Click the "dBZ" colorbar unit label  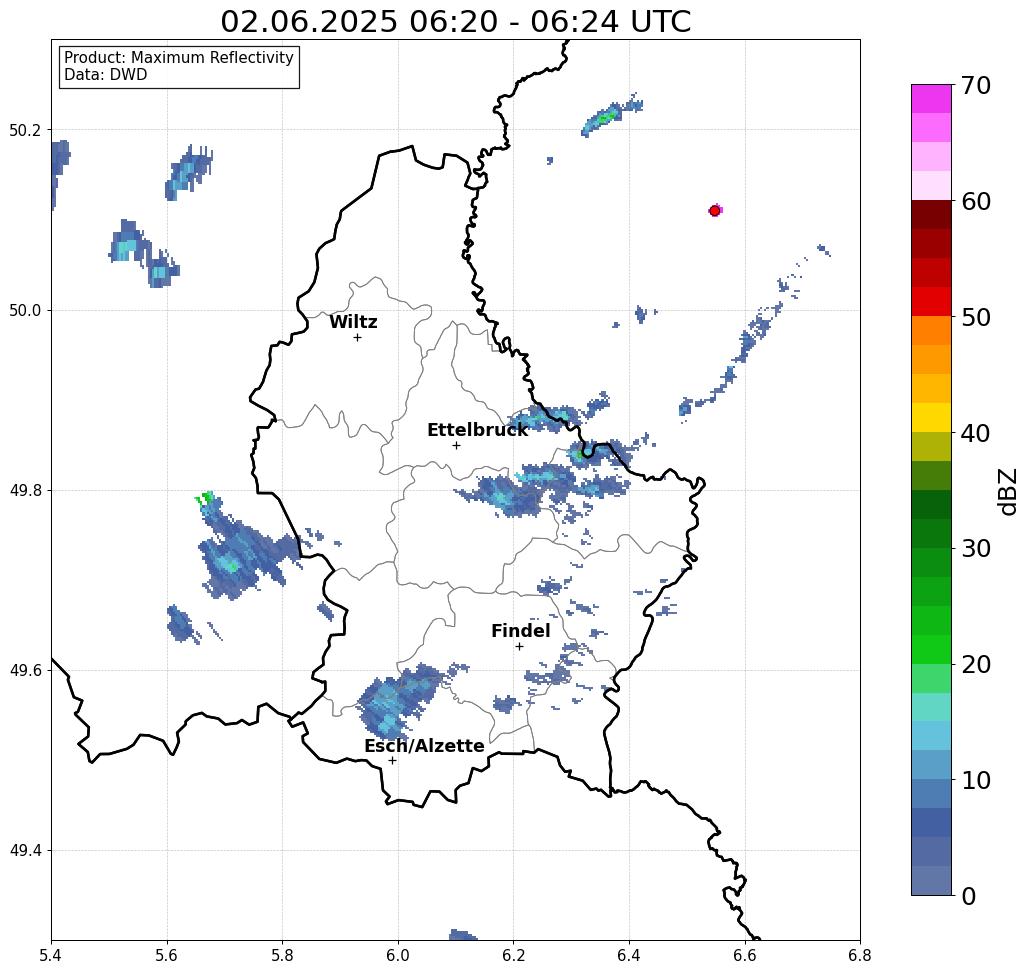(1007, 491)
